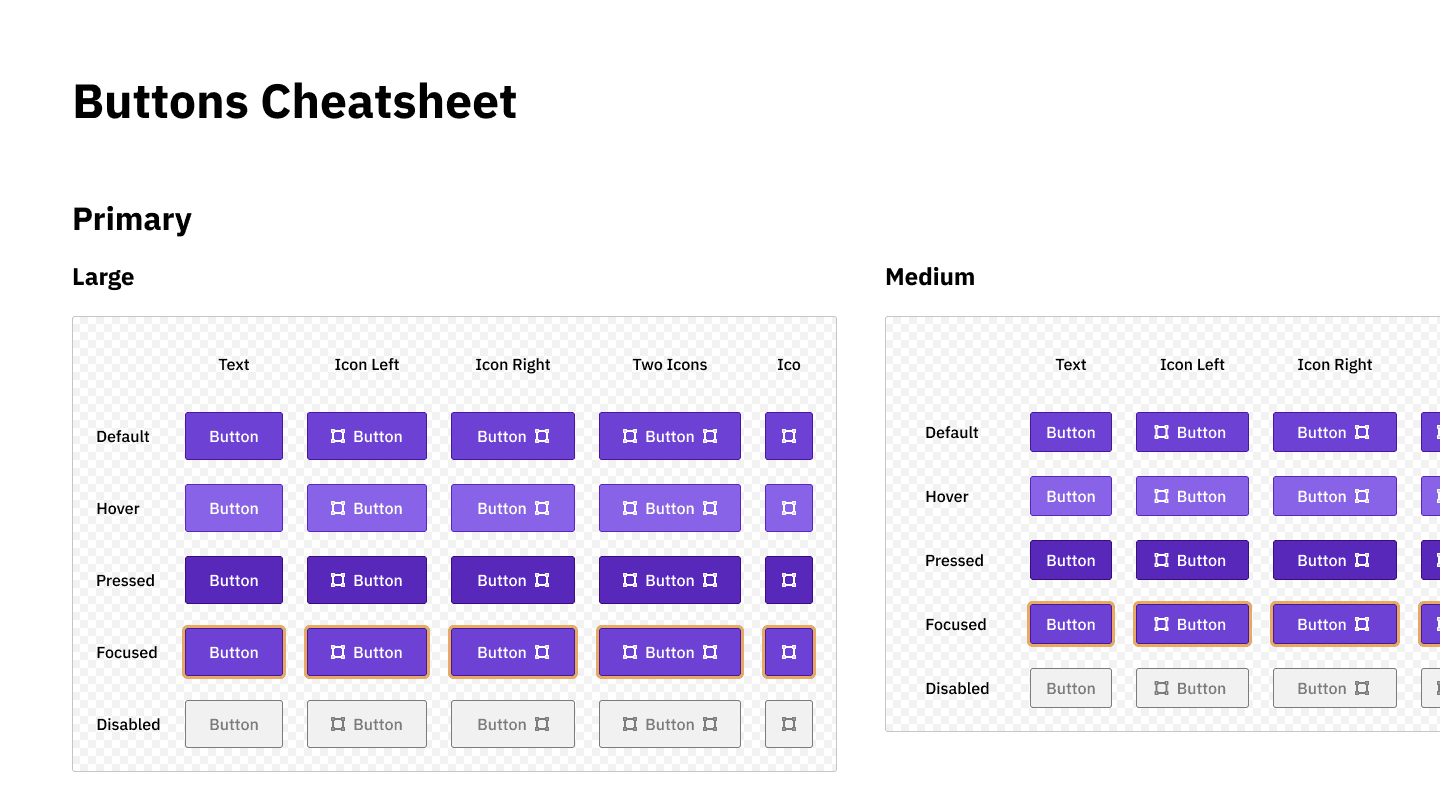The image size is (1440, 810).
Task: Click Large Hover Text button
Action: (x=234, y=508)
